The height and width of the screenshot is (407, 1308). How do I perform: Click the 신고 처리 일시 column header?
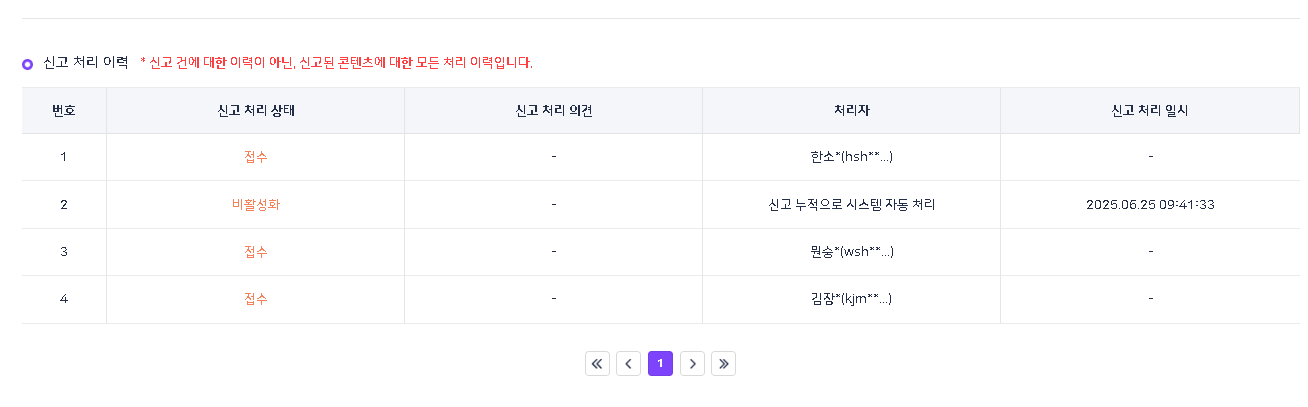tap(1151, 110)
